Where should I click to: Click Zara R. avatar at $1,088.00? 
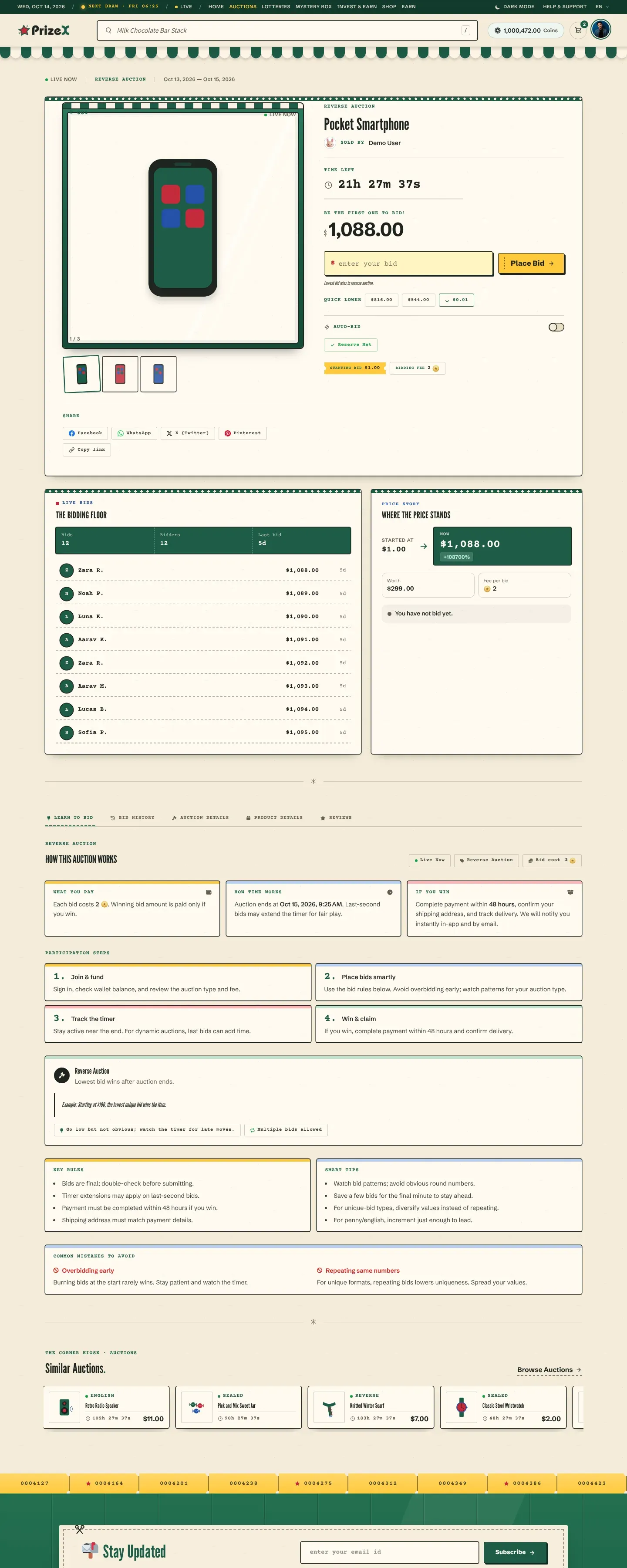click(x=66, y=570)
